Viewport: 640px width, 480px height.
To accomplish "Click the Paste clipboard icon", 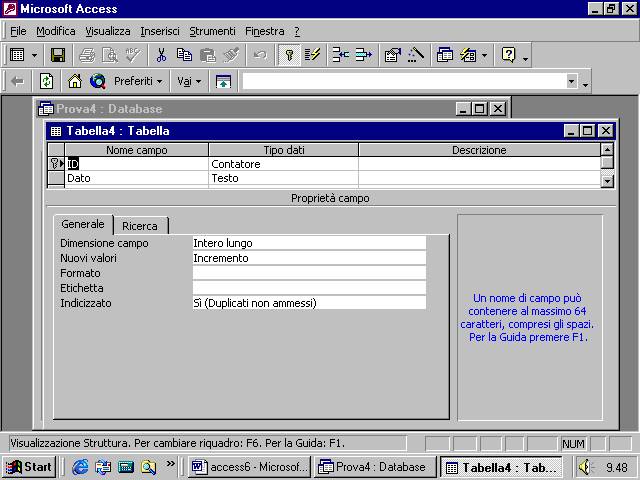I will pos(208,55).
